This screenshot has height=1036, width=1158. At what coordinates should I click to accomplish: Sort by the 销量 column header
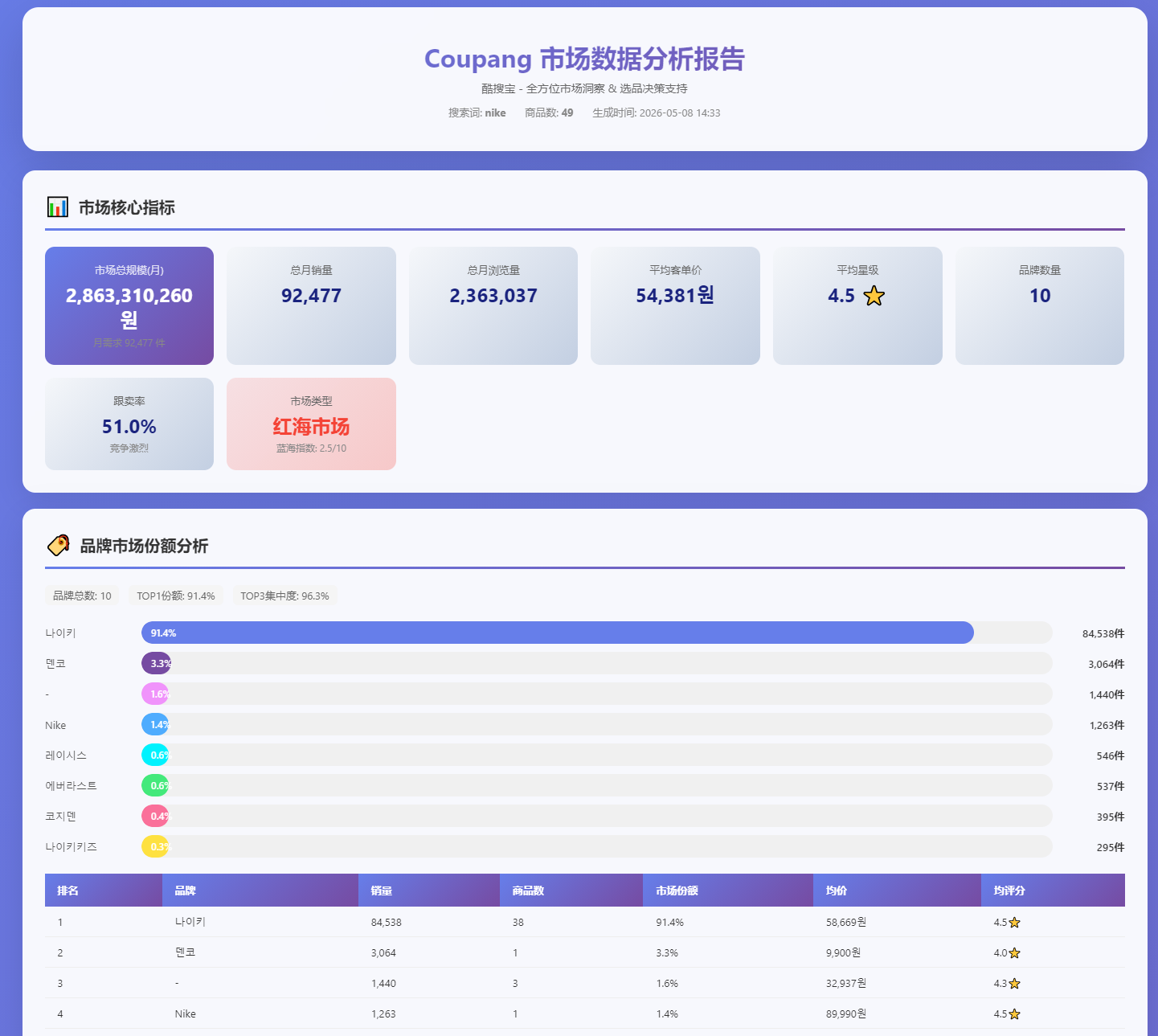(x=429, y=891)
